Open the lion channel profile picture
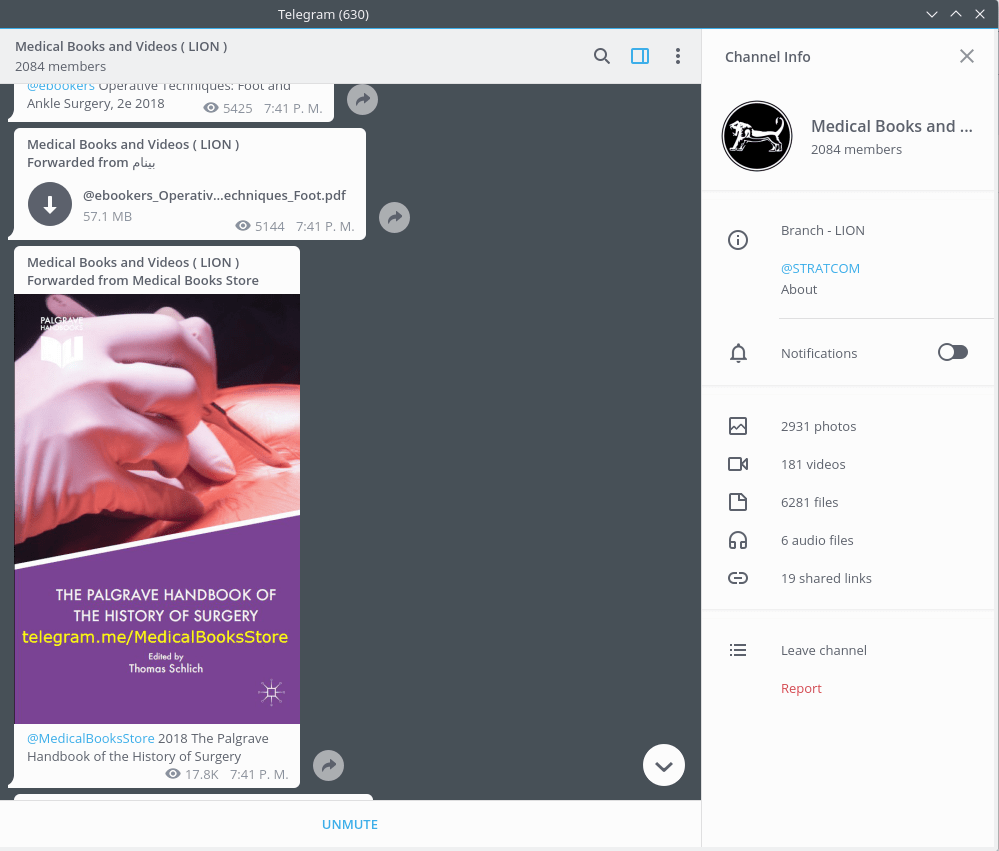 click(757, 136)
